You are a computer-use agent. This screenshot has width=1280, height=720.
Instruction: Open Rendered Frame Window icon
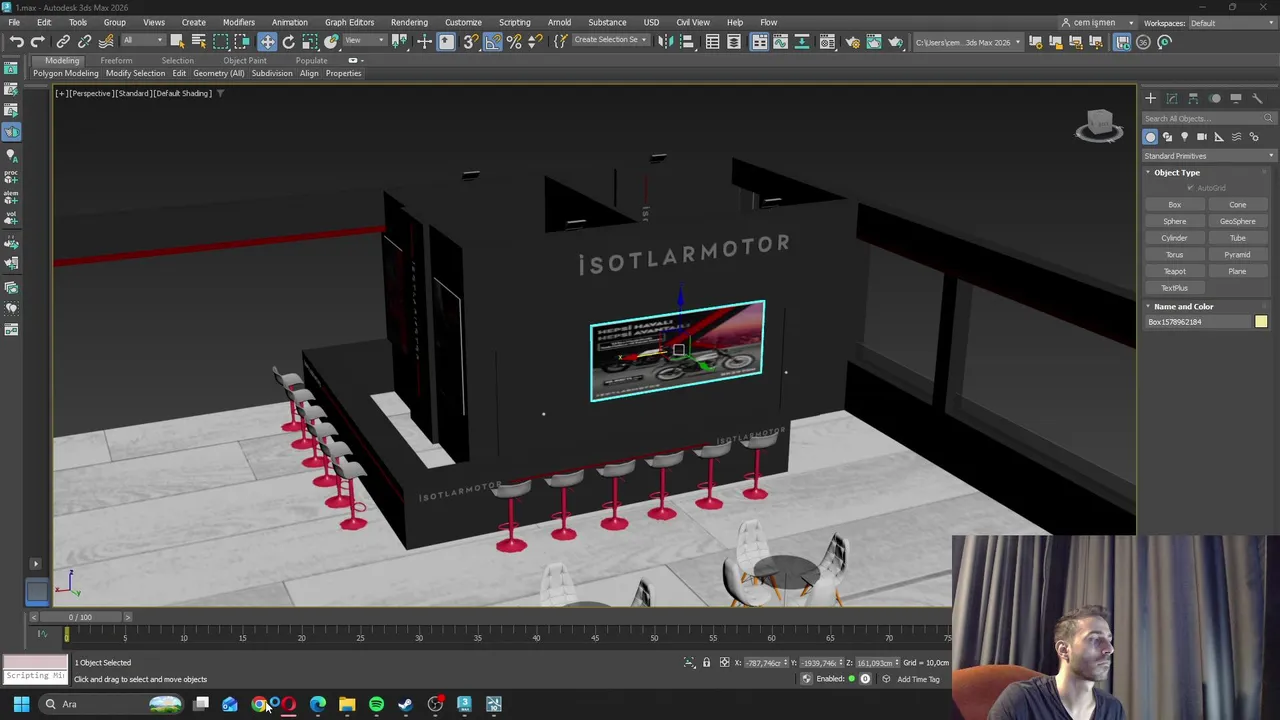tap(874, 41)
